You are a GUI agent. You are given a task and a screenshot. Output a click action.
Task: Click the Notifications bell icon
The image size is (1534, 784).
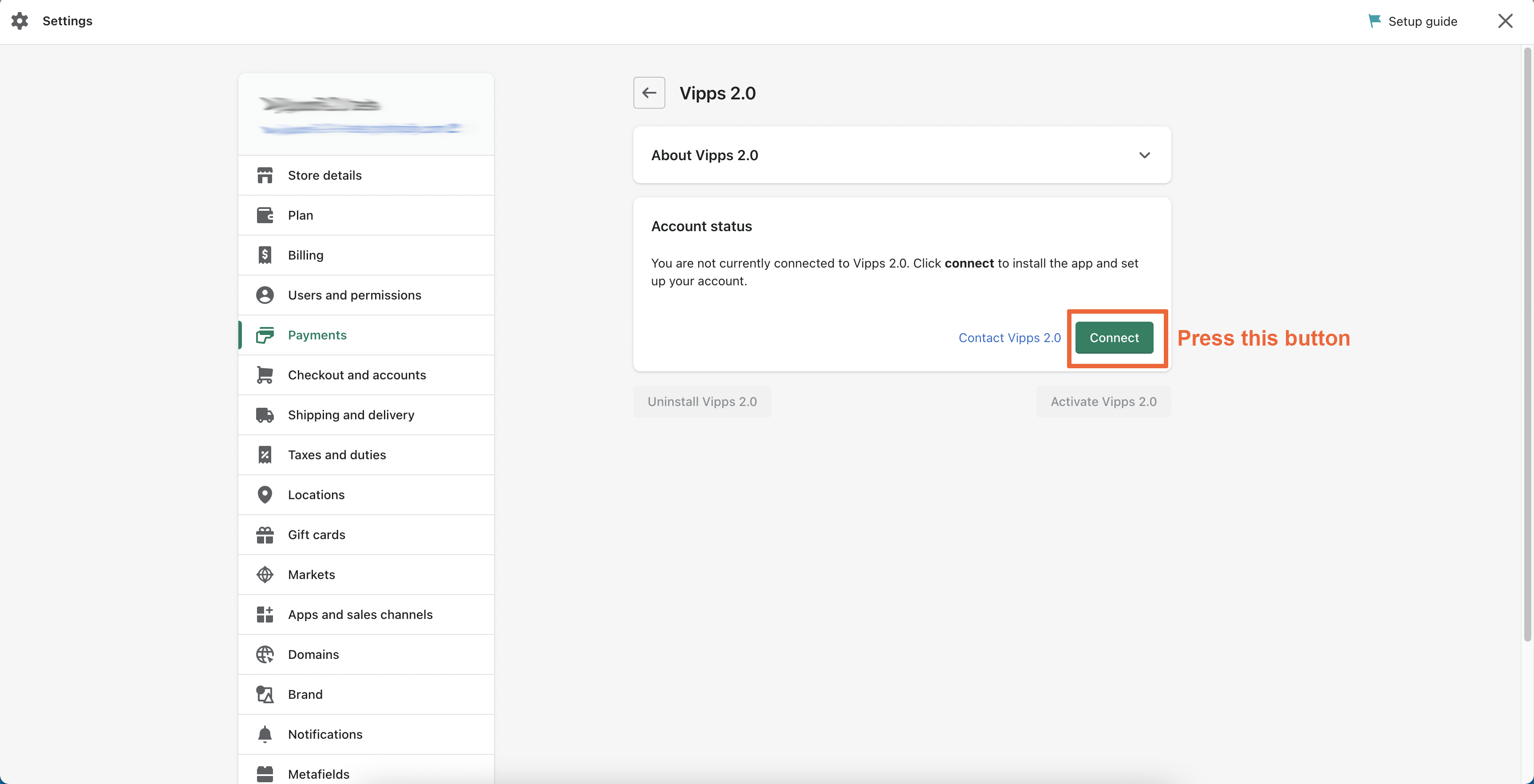click(265, 735)
